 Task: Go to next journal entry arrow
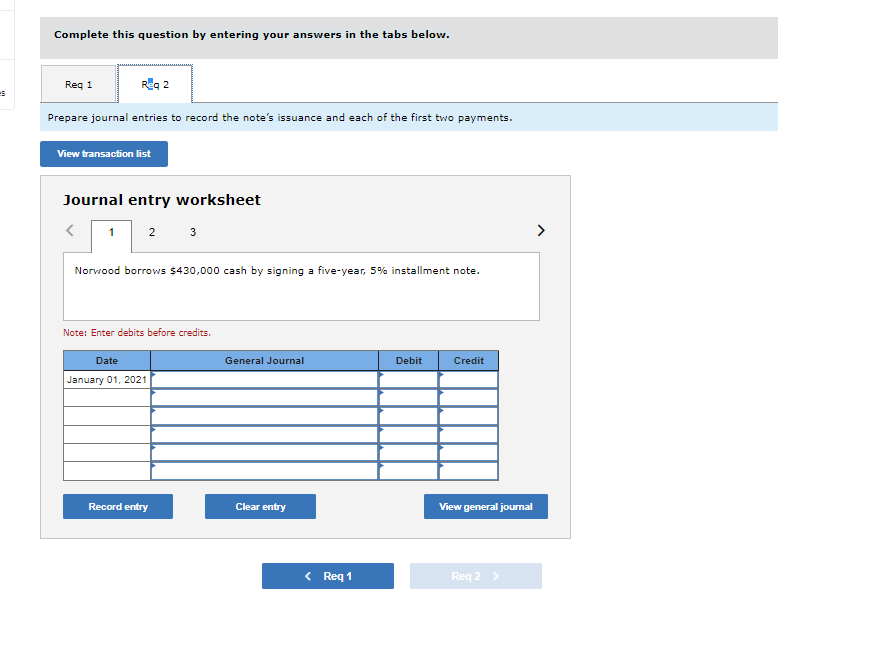[541, 230]
